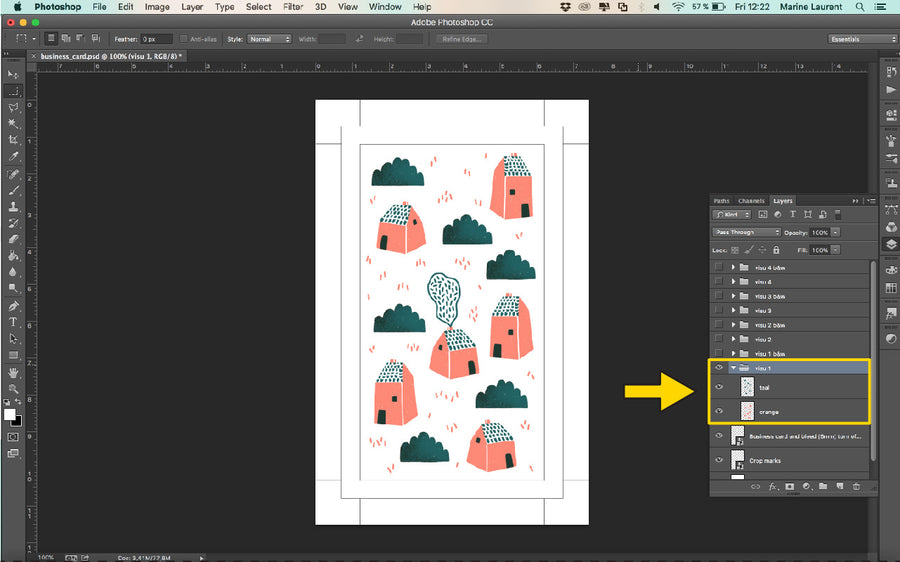
Task: Click the background color swatch
Action: click(x=17, y=422)
